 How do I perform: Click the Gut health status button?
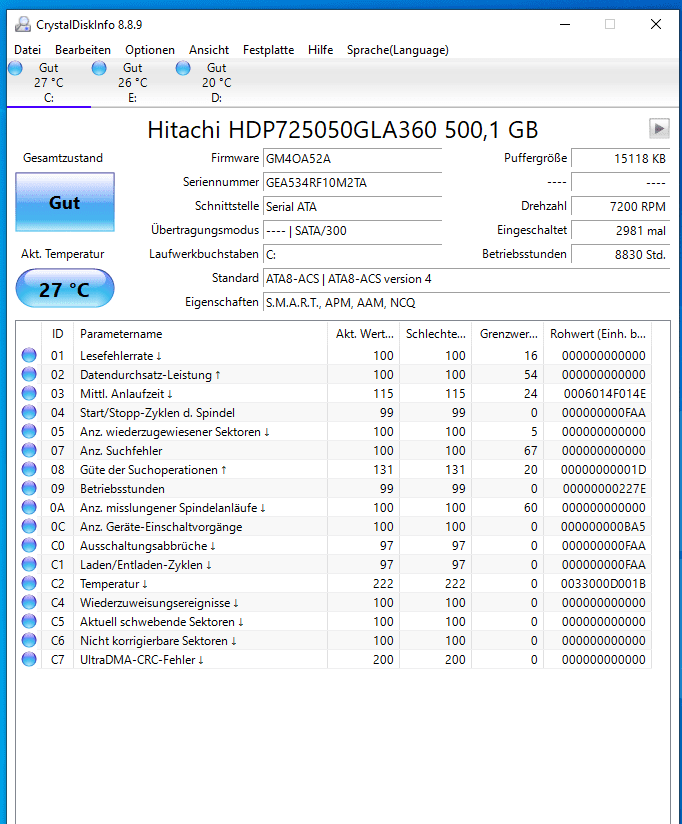(x=65, y=202)
